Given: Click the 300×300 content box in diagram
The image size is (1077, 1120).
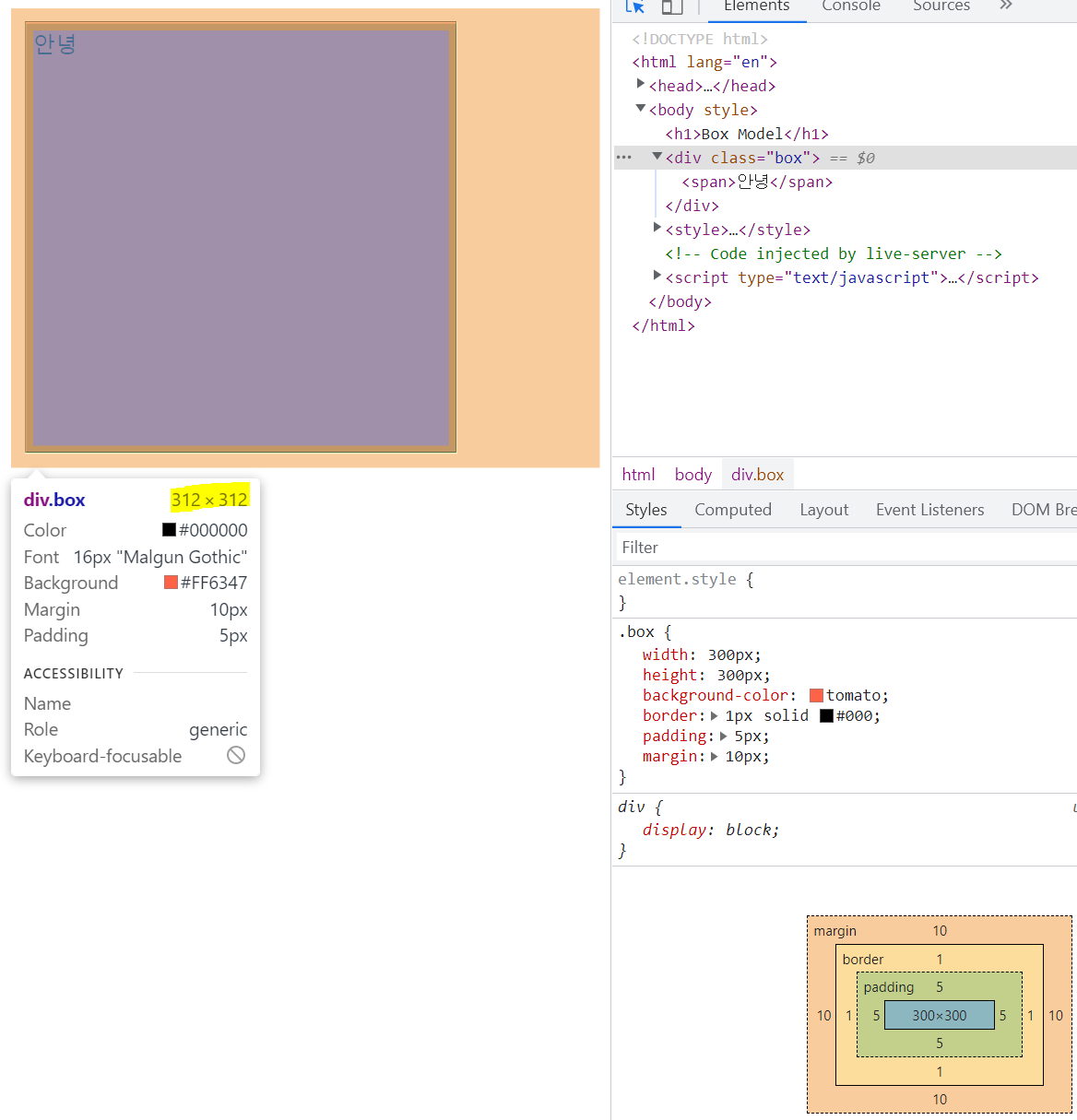Looking at the screenshot, I should point(940,1016).
